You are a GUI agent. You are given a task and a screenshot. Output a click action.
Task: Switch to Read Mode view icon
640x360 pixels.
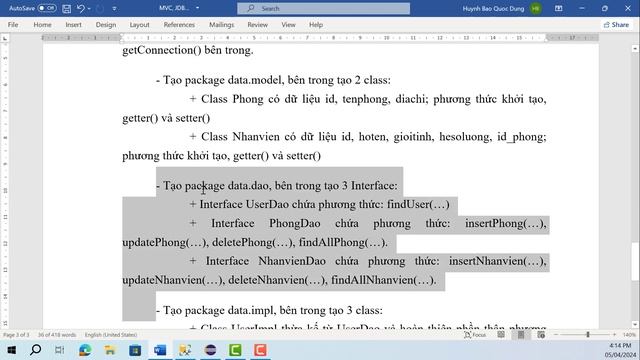coord(501,335)
